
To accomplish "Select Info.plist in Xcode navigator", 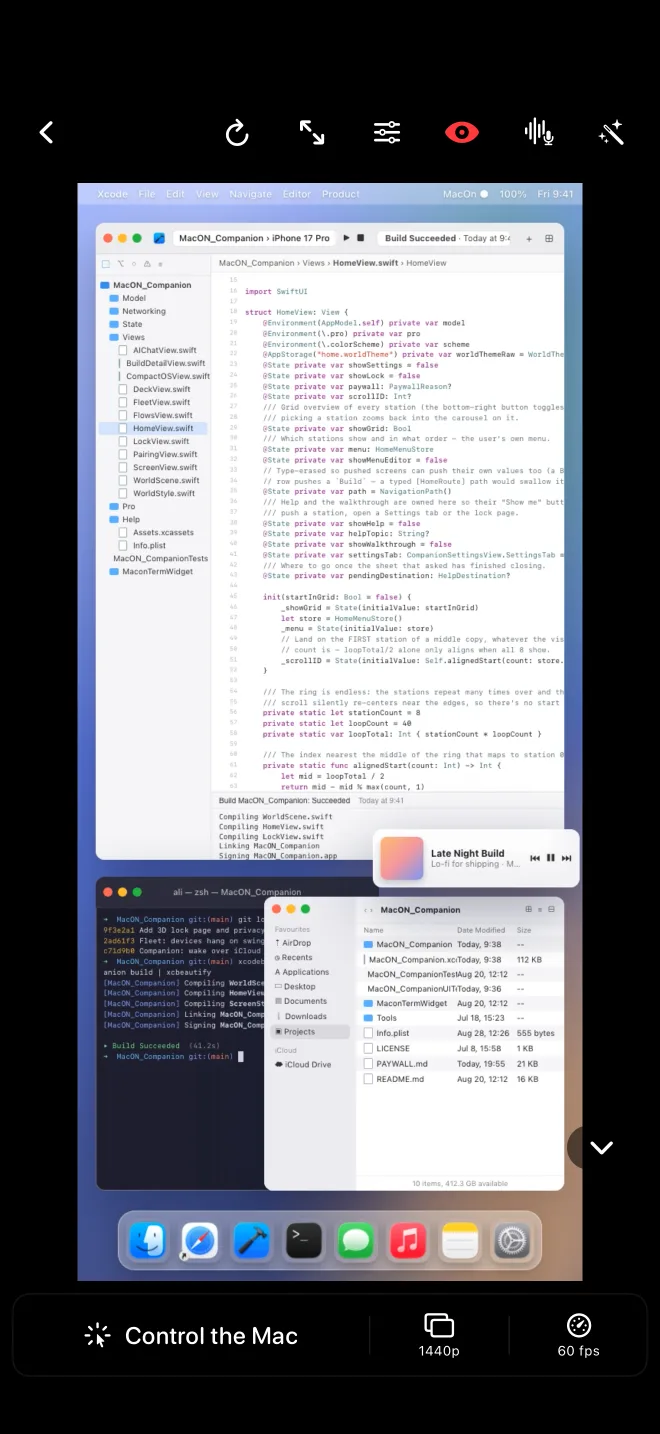I will [x=142, y=545].
